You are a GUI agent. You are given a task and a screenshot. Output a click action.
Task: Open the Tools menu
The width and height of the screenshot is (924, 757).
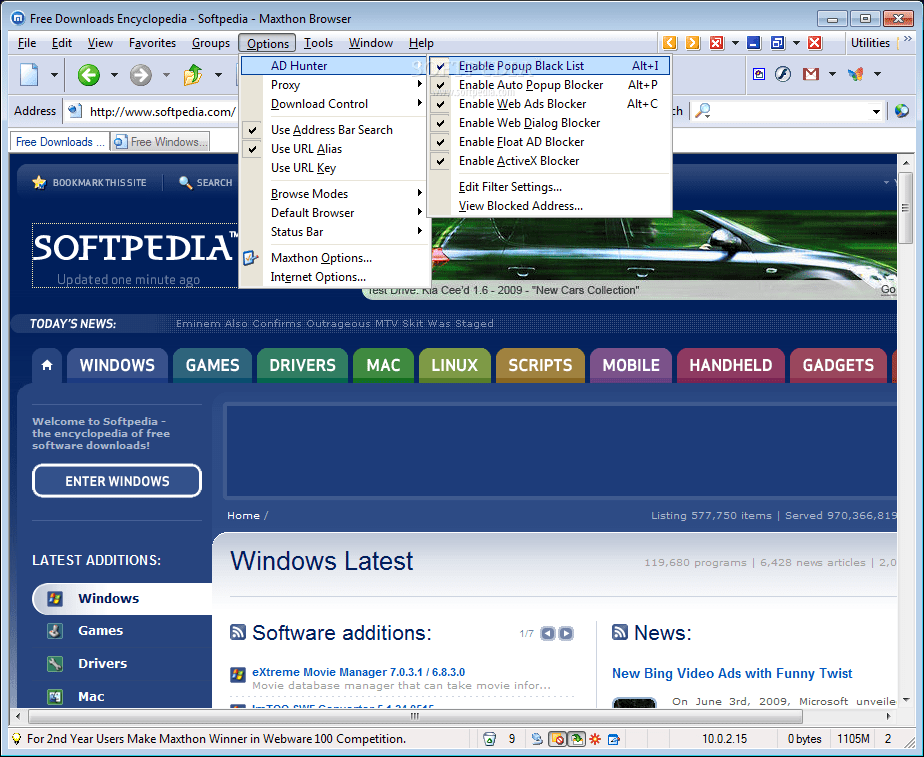tap(318, 43)
